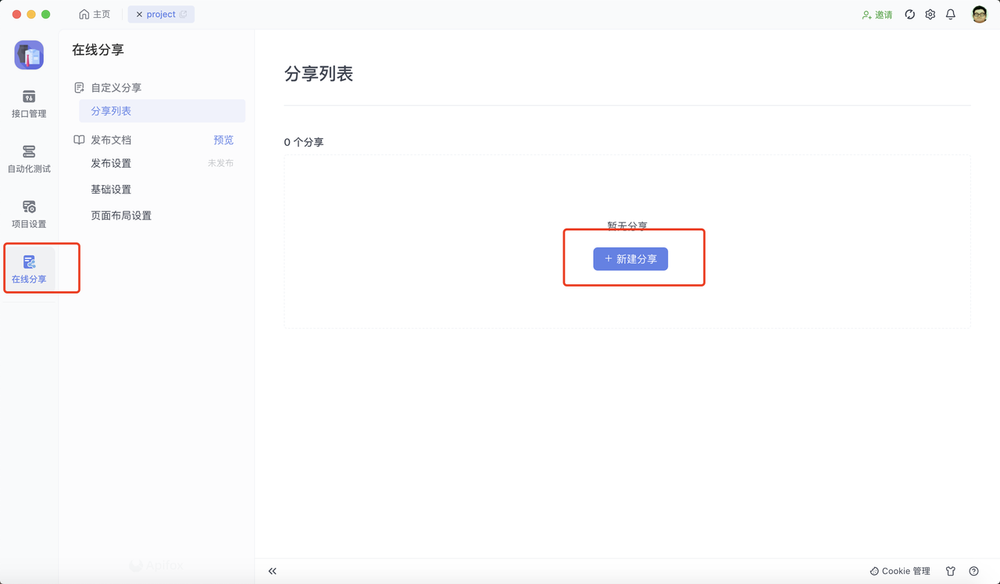Viewport: 1000px width, 584px height.
Task: Open the 自动化测试 panel from the sidebar
Action: pos(29,160)
